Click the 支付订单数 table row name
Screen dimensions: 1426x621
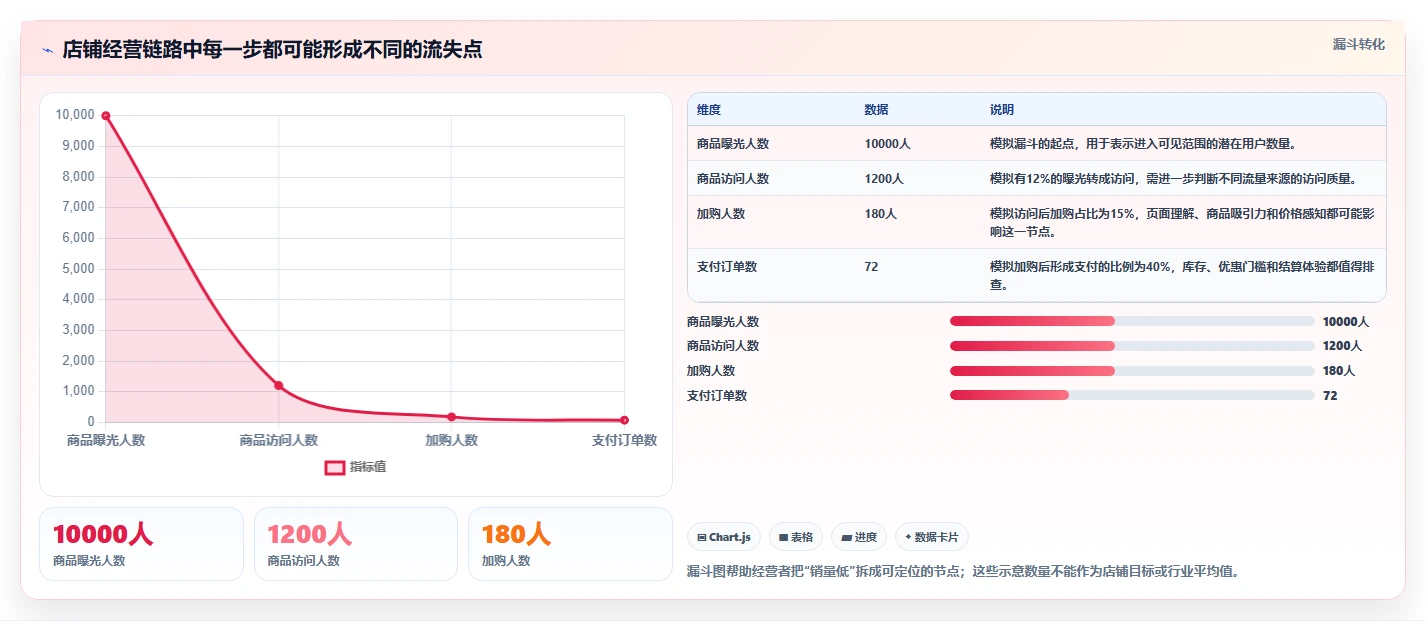pyautogui.click(x=727, y=267)
